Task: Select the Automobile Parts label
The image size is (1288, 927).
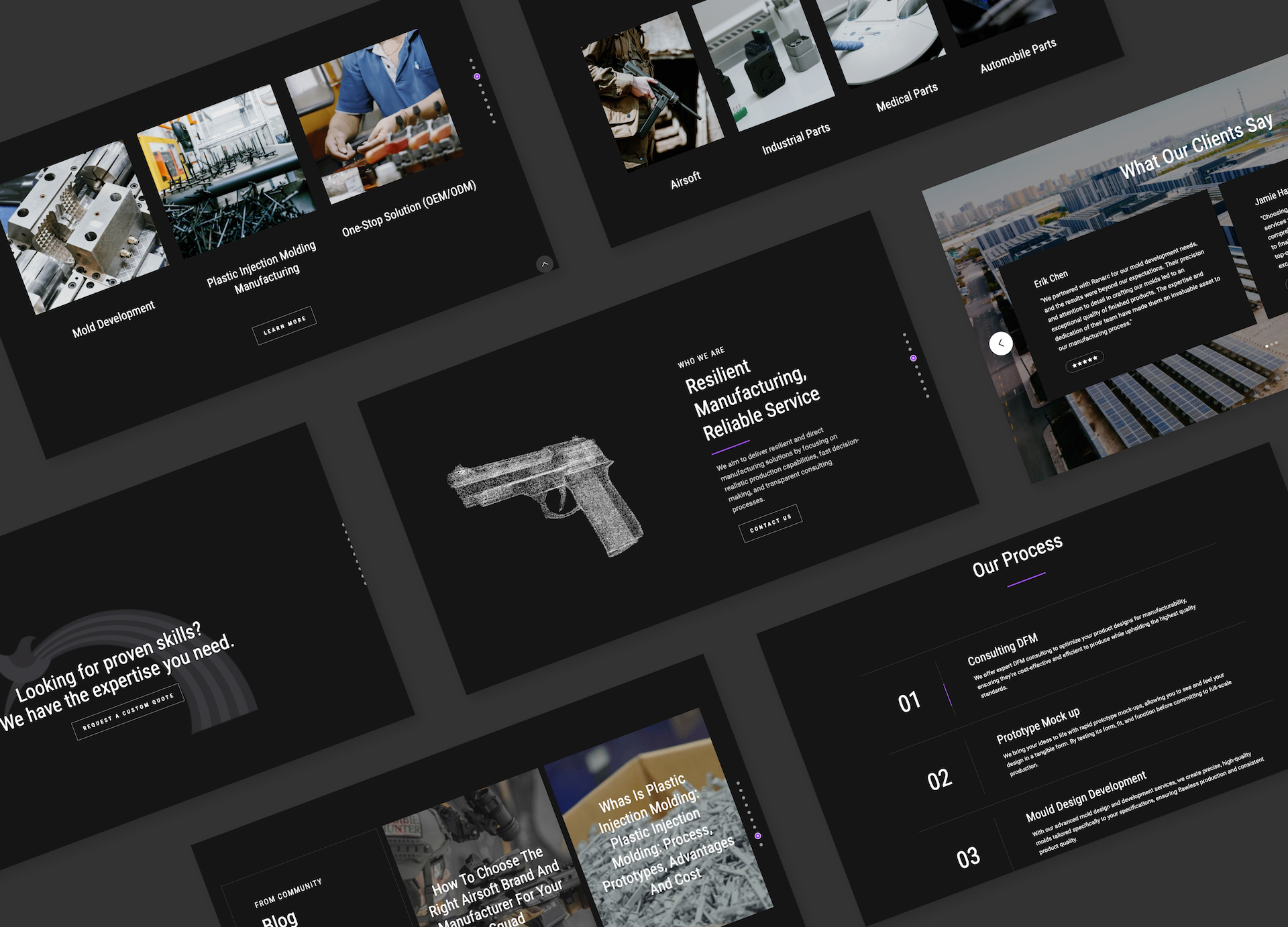Action: (1018, 56)
